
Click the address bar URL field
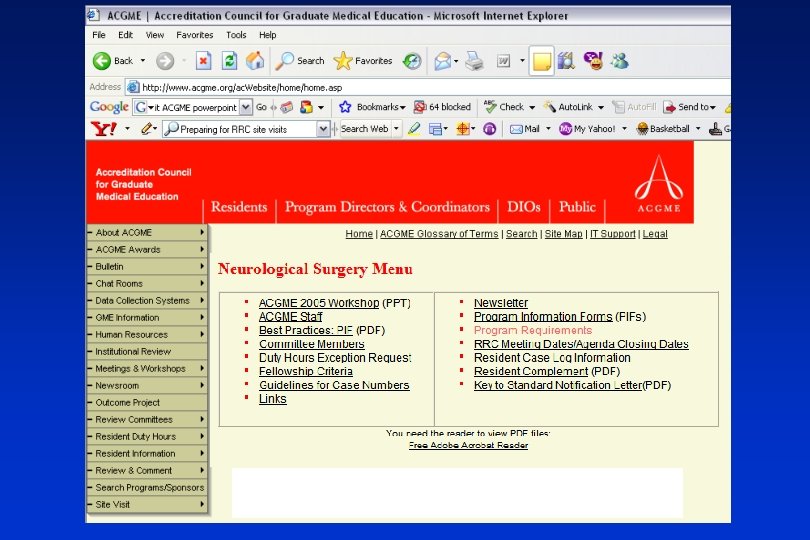428,87
